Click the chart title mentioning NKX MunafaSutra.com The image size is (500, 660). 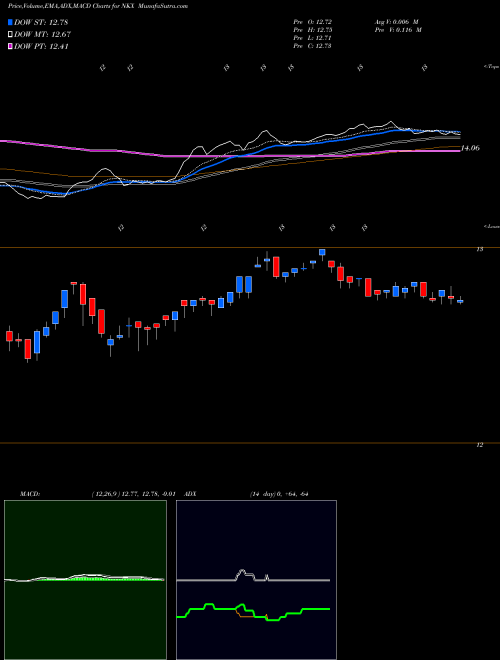pyautogui.click(x=98, y=6)
